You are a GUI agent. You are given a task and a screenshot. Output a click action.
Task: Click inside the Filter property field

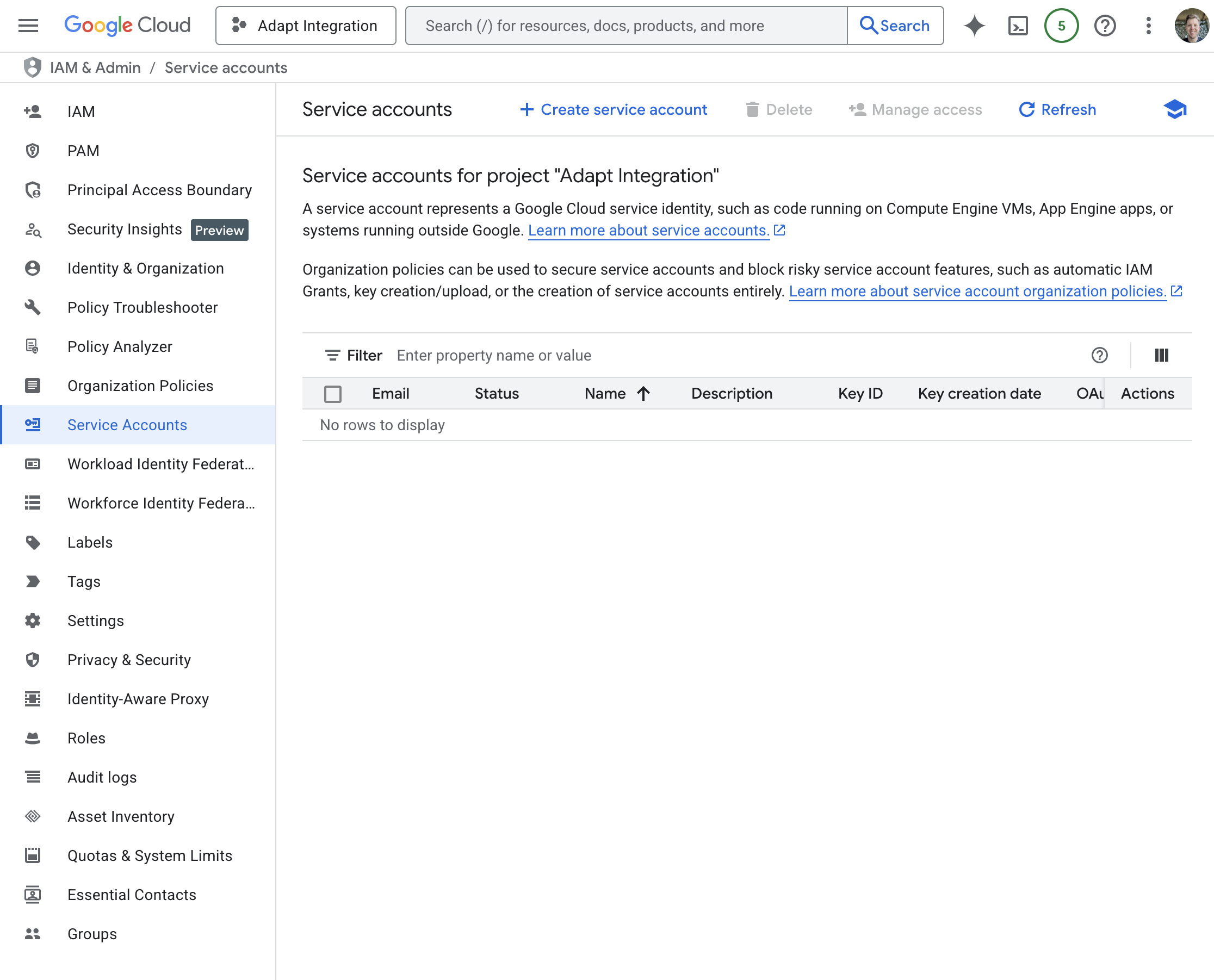tap(494, 355)
